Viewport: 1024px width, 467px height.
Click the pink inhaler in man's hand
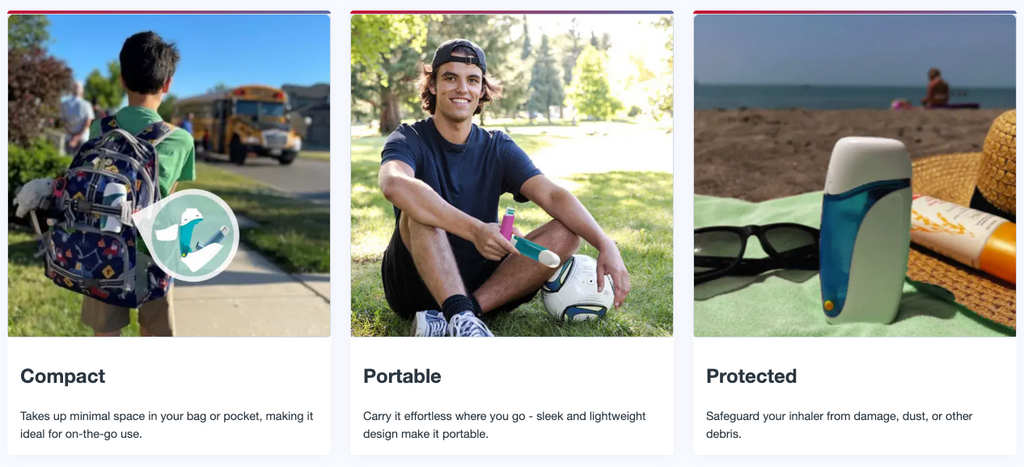click(x=507, y=223)
